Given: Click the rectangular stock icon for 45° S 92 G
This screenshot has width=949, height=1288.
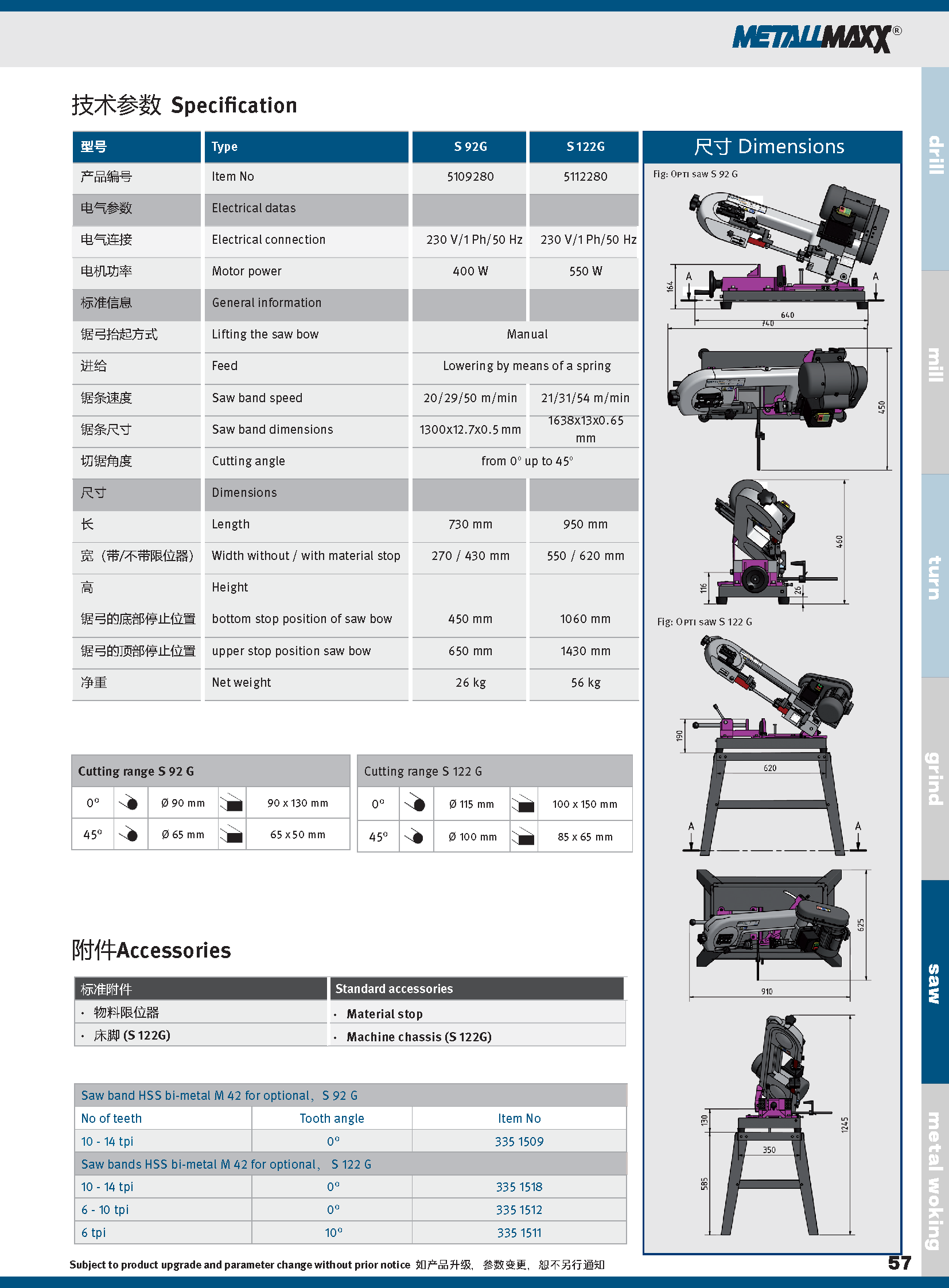Looking at the screenshot, I should tap(232, 835).
